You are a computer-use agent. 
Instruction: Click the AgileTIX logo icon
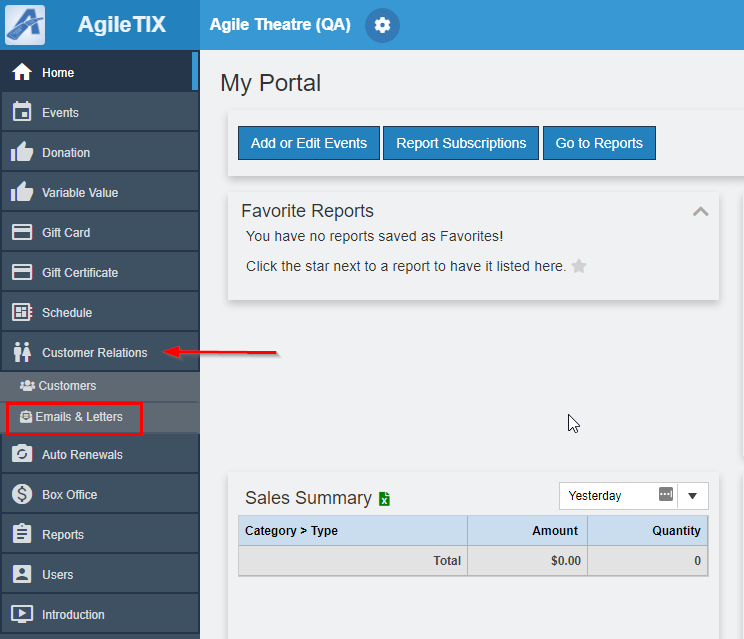(x=25, y=25)
